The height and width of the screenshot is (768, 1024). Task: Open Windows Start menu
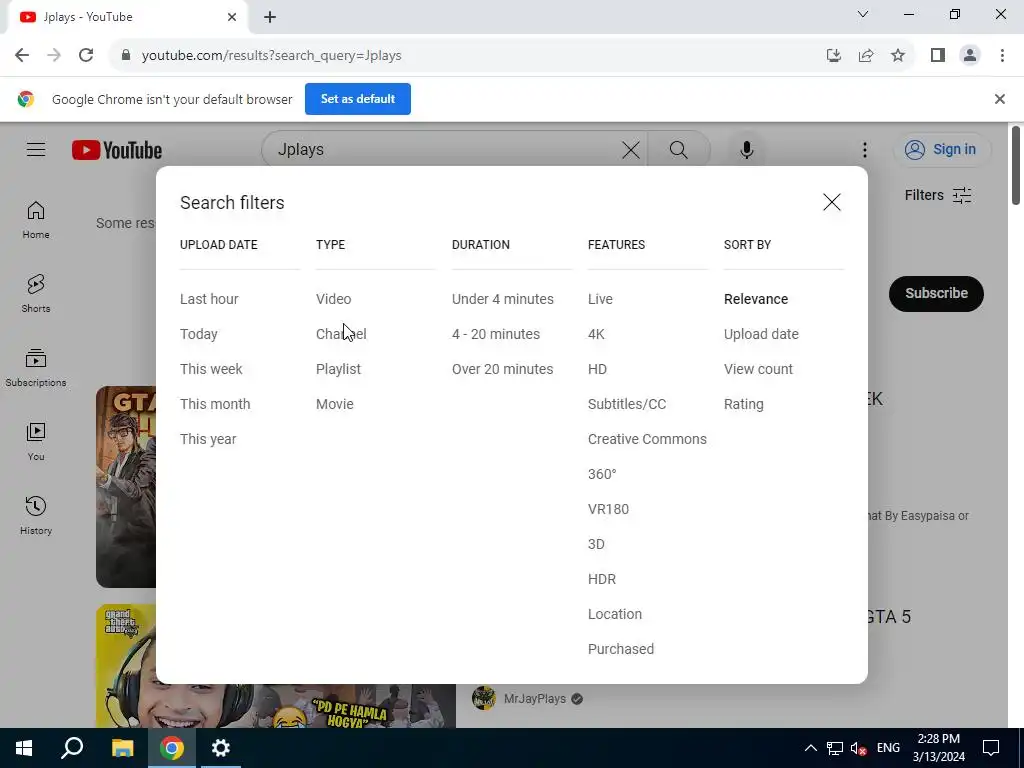[x=24, y=748]
